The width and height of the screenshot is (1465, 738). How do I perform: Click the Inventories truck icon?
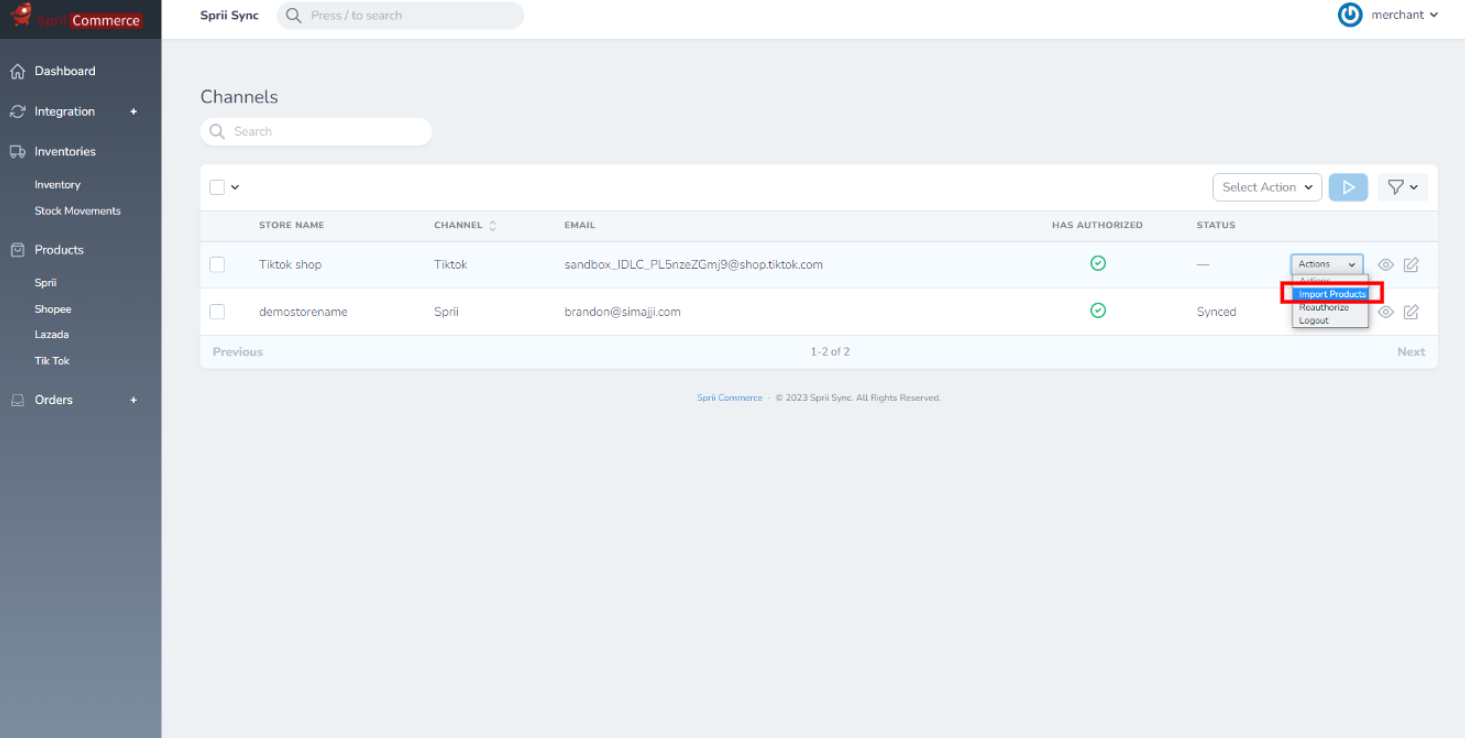[x=17, y=152]
